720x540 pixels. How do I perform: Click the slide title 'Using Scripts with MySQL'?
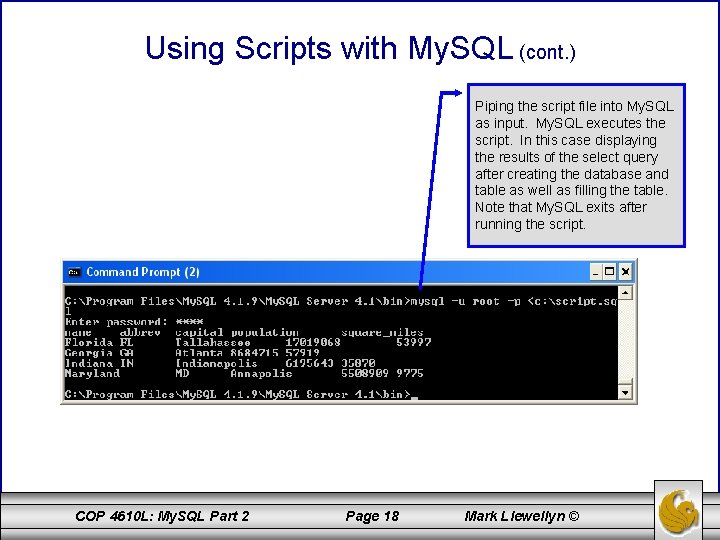coord(329,48)
